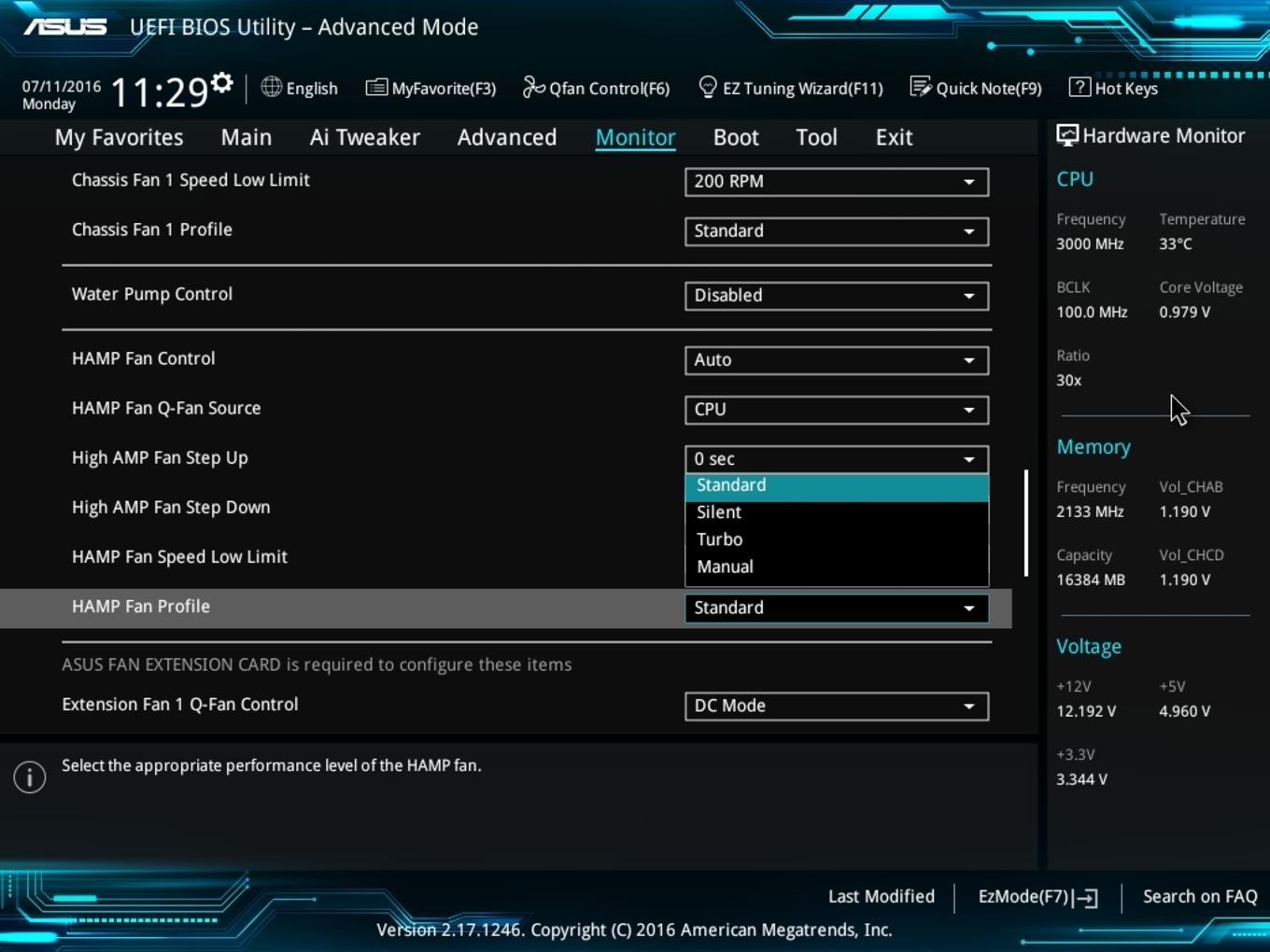Select the High AMP Fan Step Down label

(171, 507)
